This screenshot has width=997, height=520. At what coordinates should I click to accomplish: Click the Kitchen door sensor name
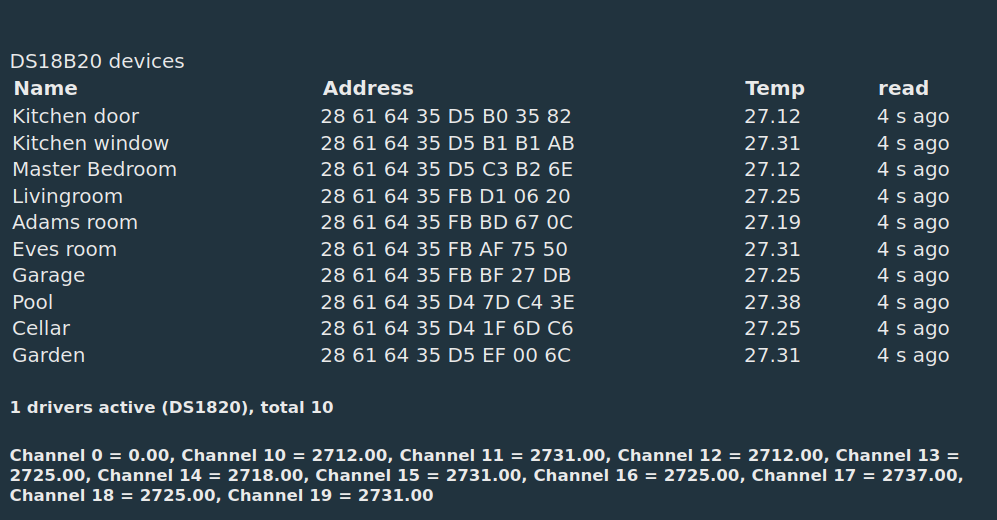pos(76,116)
